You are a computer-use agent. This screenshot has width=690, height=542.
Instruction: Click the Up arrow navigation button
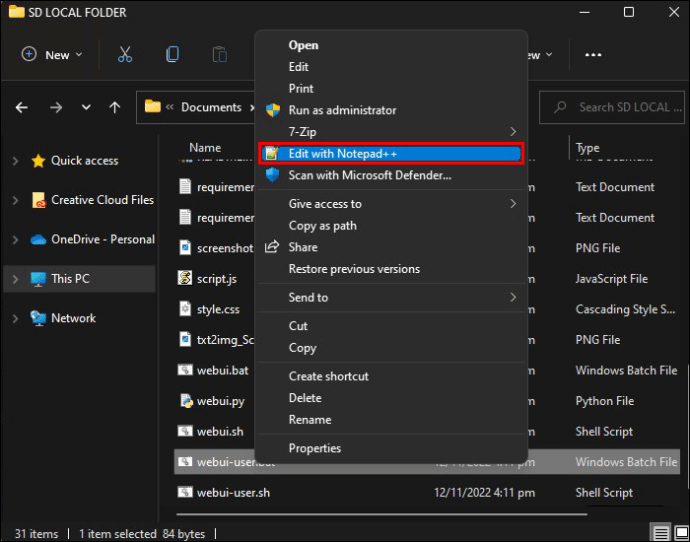pyautogui.click(x=115, y=107)
